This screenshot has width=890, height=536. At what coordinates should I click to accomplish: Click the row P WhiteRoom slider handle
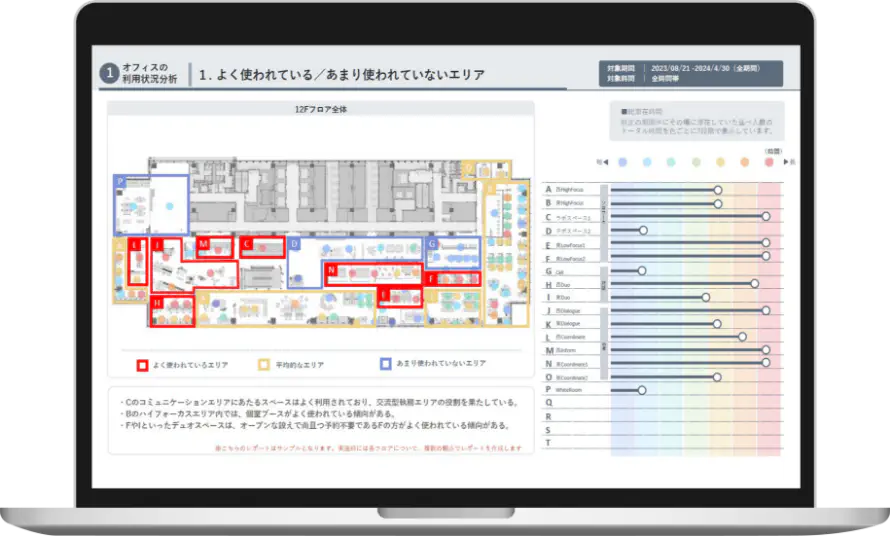pyautogui.click(x=642, y=390)
